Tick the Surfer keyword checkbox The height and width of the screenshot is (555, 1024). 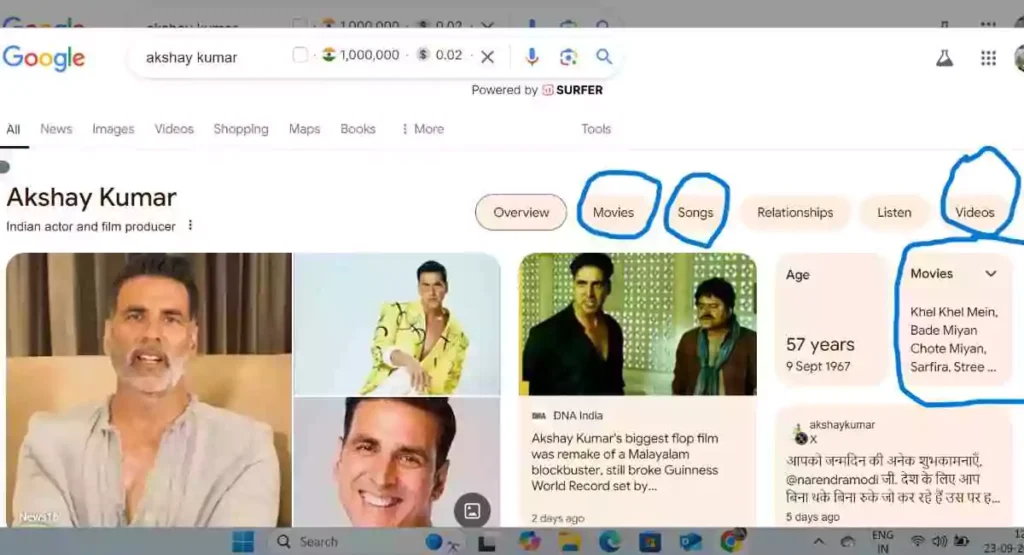click(x=300, y=55)
